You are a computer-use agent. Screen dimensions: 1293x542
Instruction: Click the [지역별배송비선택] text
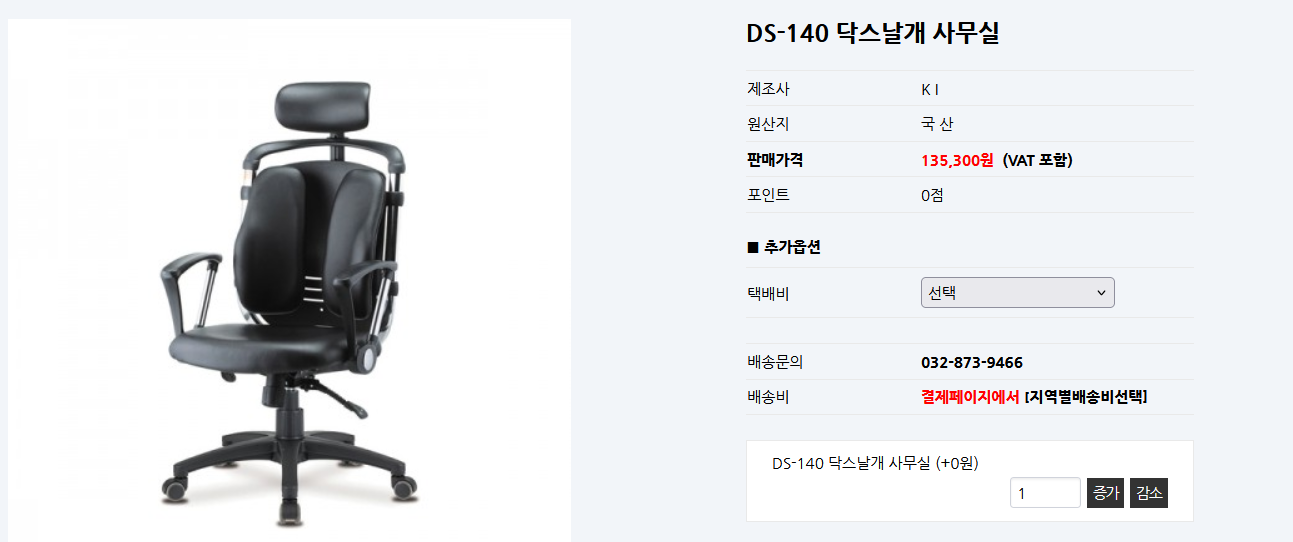pos(1086,397)
